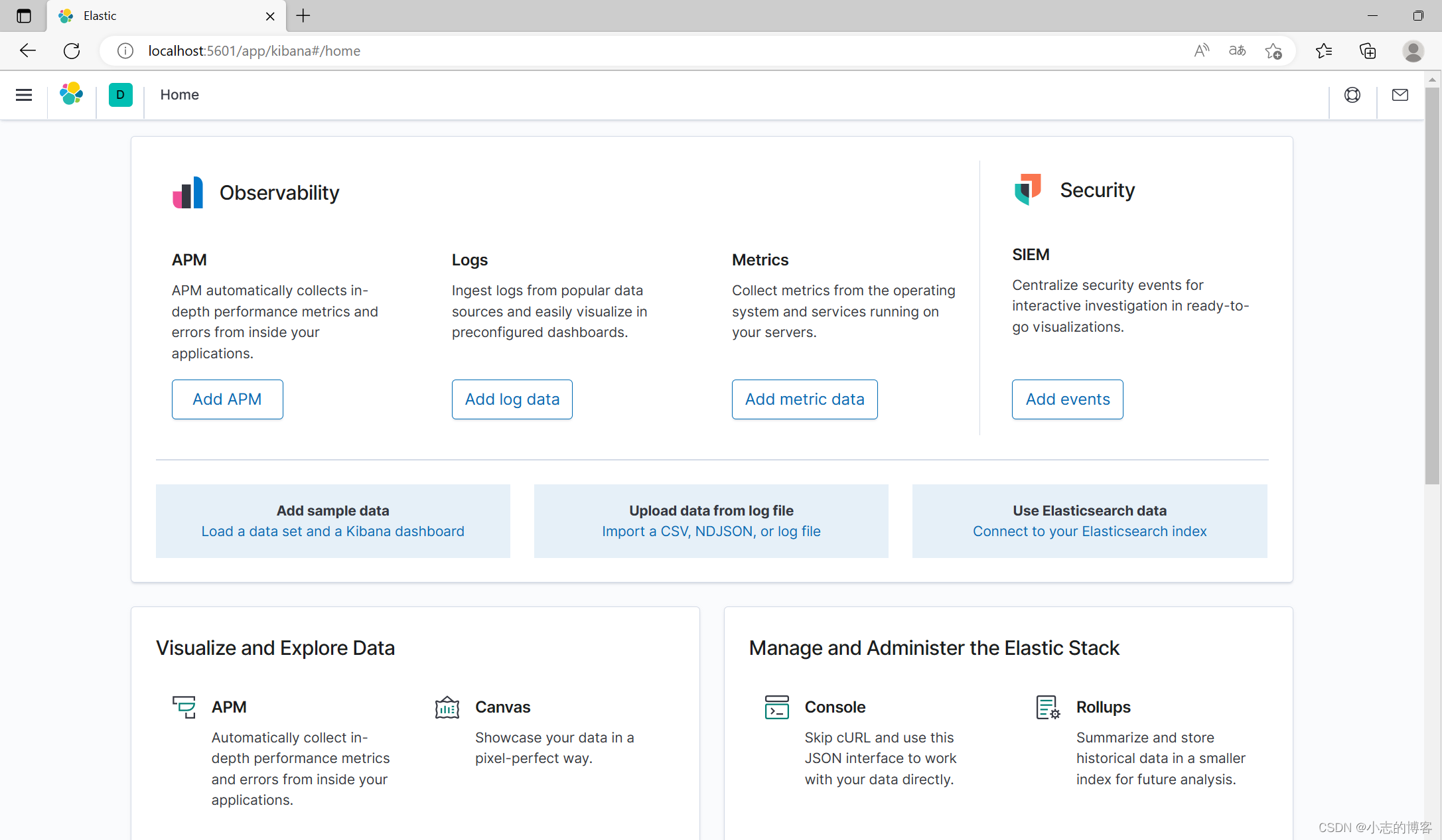1442x840 pixels.
Task: Open the Help menu lifebuoy icon
Action: click(x=1352, y=95)
